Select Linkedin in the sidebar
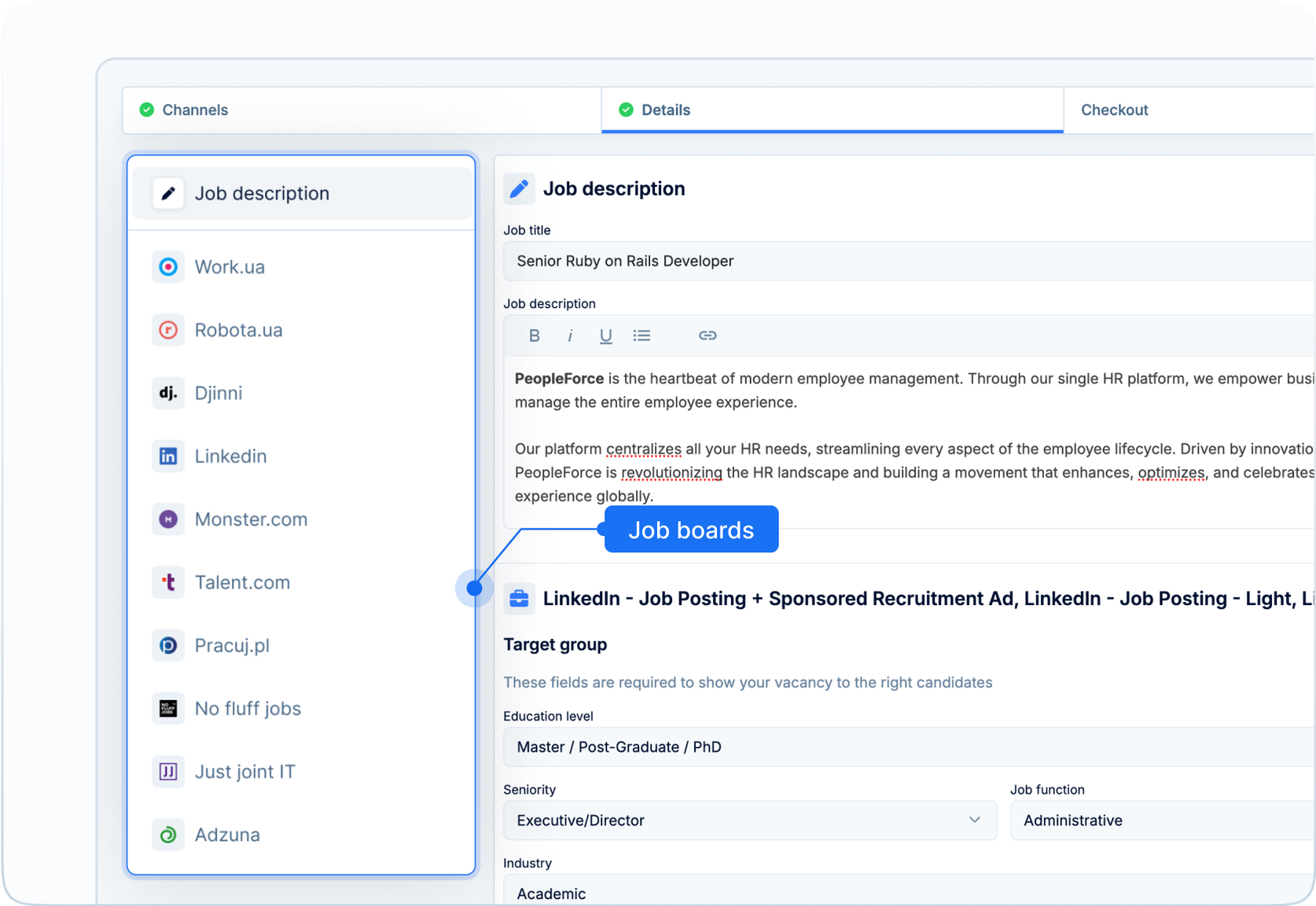1316x906 pixels. (x=301, y=457)
